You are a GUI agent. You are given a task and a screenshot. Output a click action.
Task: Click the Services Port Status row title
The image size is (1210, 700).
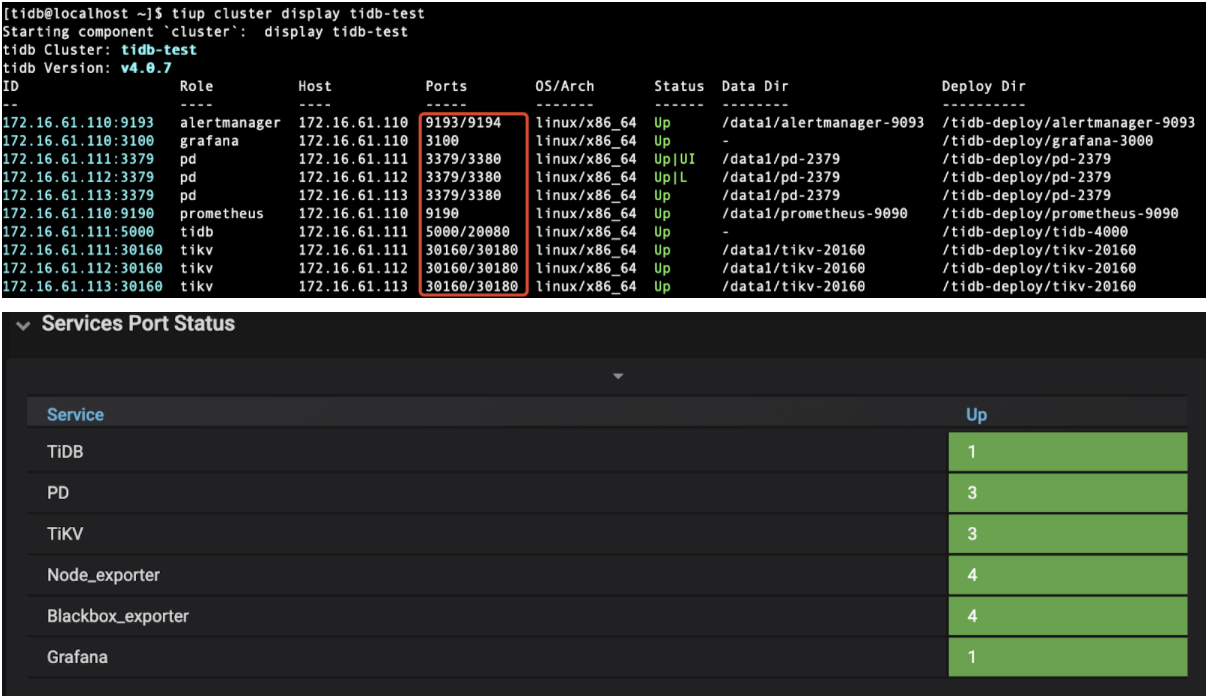click(x=138, y=324)
